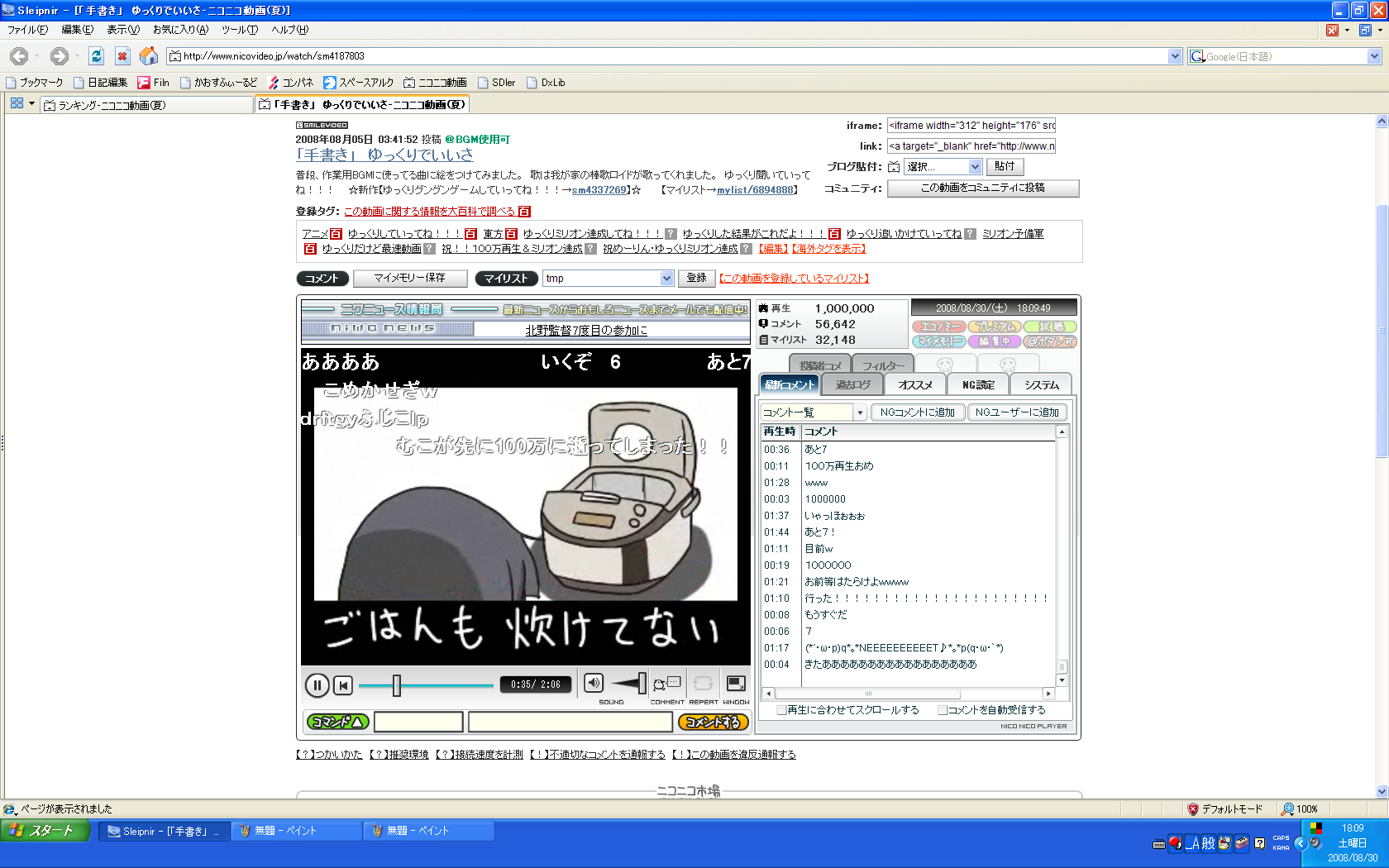The width and height of the screenshot is (1389, 868).
Task: Open the mylist/6894888 link
Action: click(x=755, y=190)
